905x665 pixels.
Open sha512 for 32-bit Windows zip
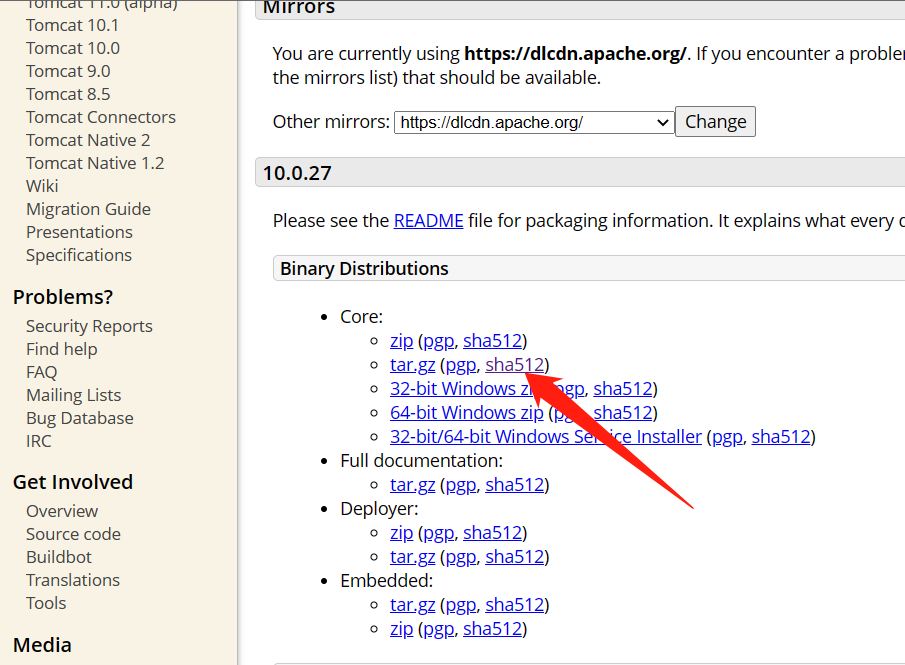[x=623, y=389]
